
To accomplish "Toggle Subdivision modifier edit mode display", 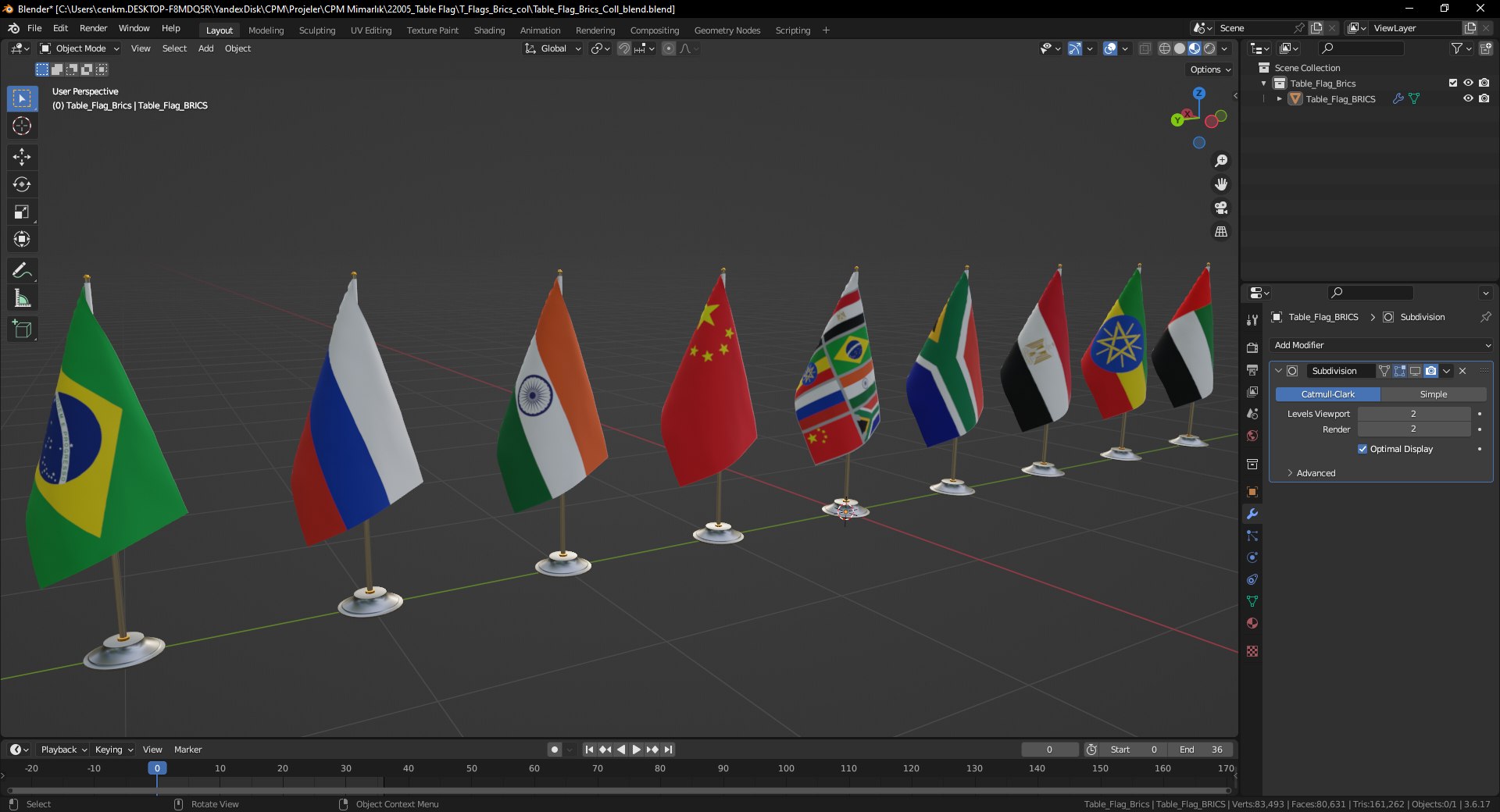I will tap(1400, 371).
